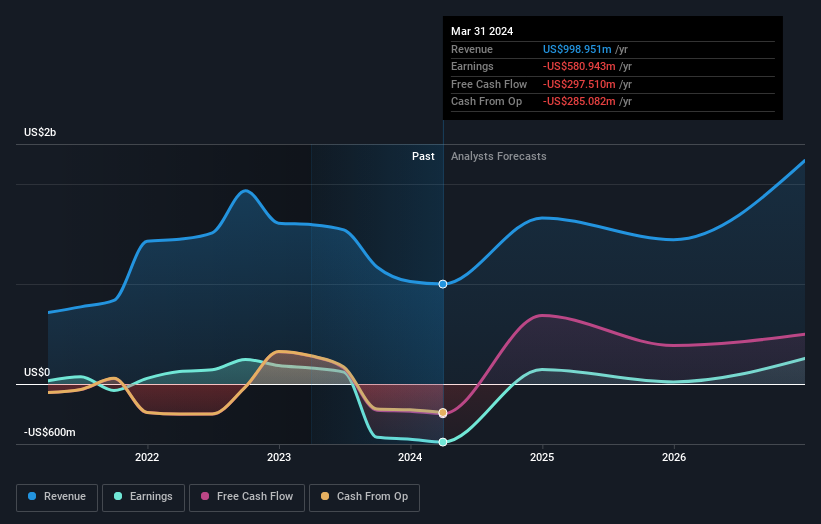Click the US$998.951m revenue value
Image resolution: width=821 pixels, height=524 pixels.
pyautogui.click(x=577, y=49)
